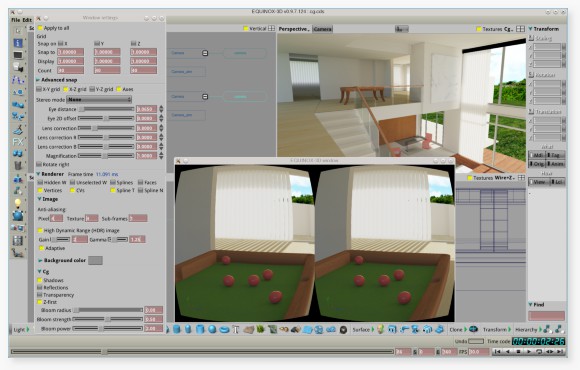The height and width of the screenshot is (370, 580).
Task: Click the curve path icon in left toolbar
Action: coord(18,80)
